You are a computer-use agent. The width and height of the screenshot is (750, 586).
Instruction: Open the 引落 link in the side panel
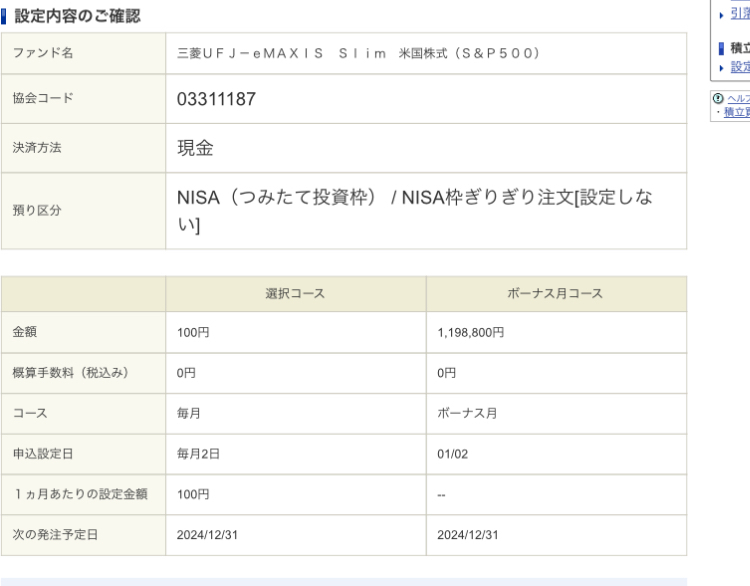point(740,14)
